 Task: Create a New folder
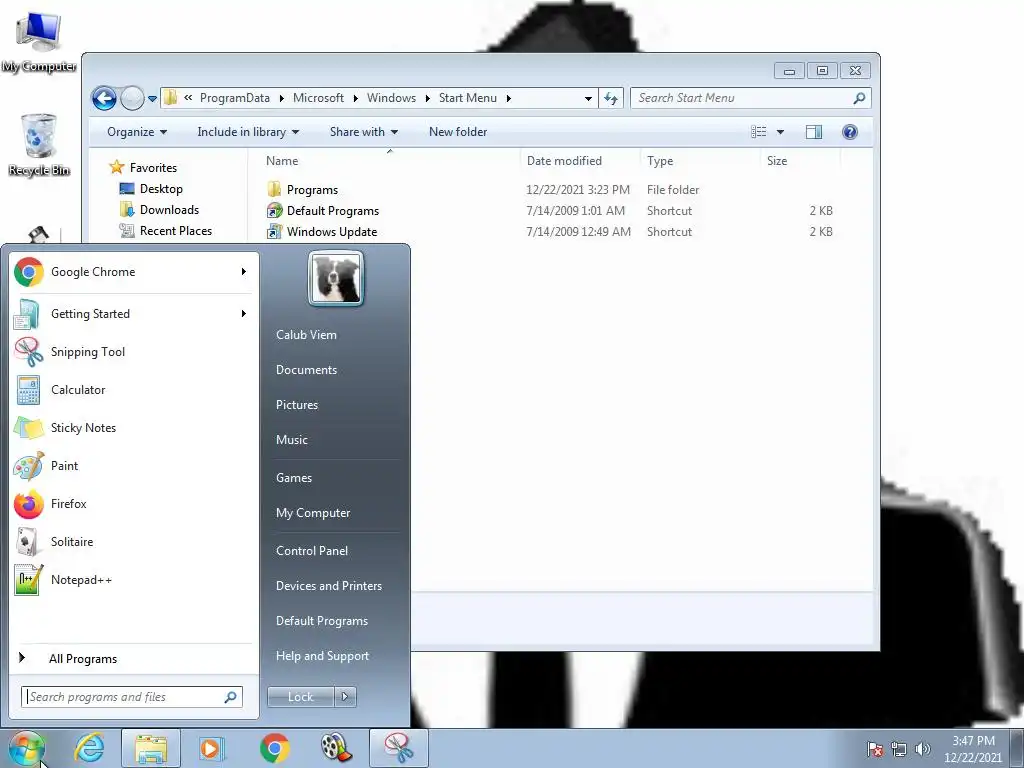coord(458,132)
